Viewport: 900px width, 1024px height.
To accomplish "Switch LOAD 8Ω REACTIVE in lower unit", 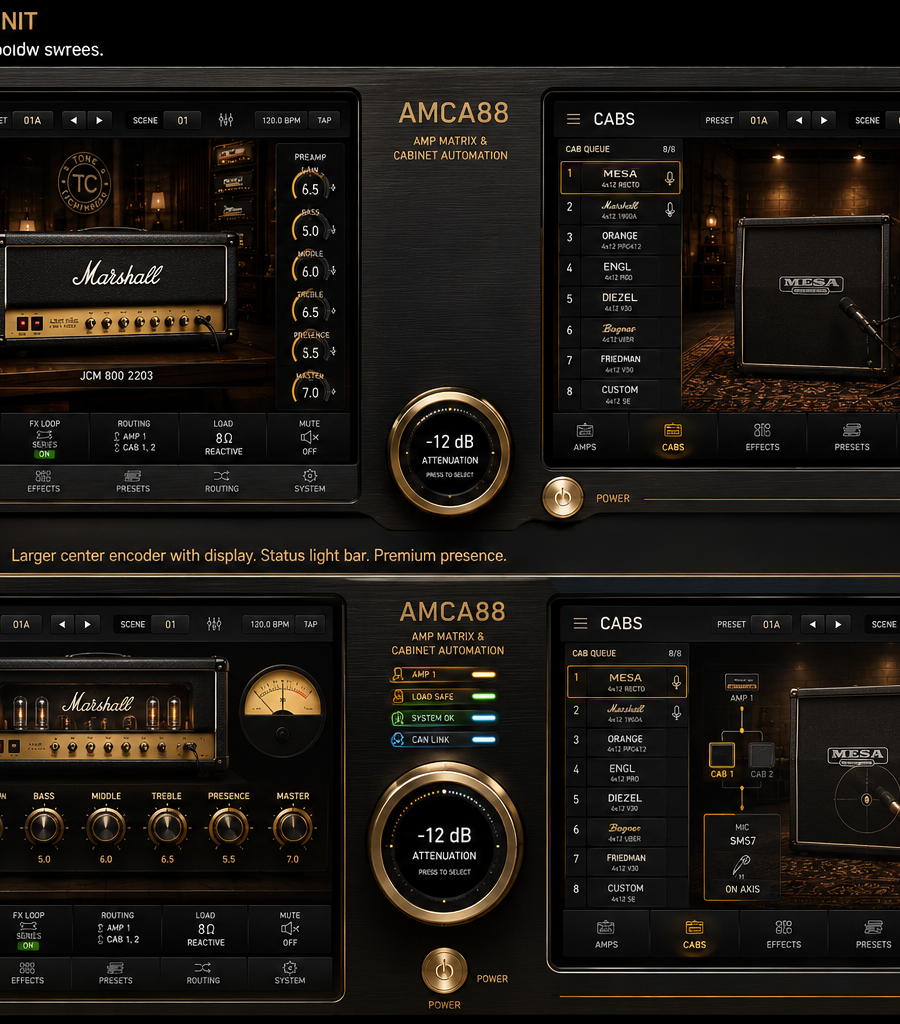I will [x=206, y=929].
